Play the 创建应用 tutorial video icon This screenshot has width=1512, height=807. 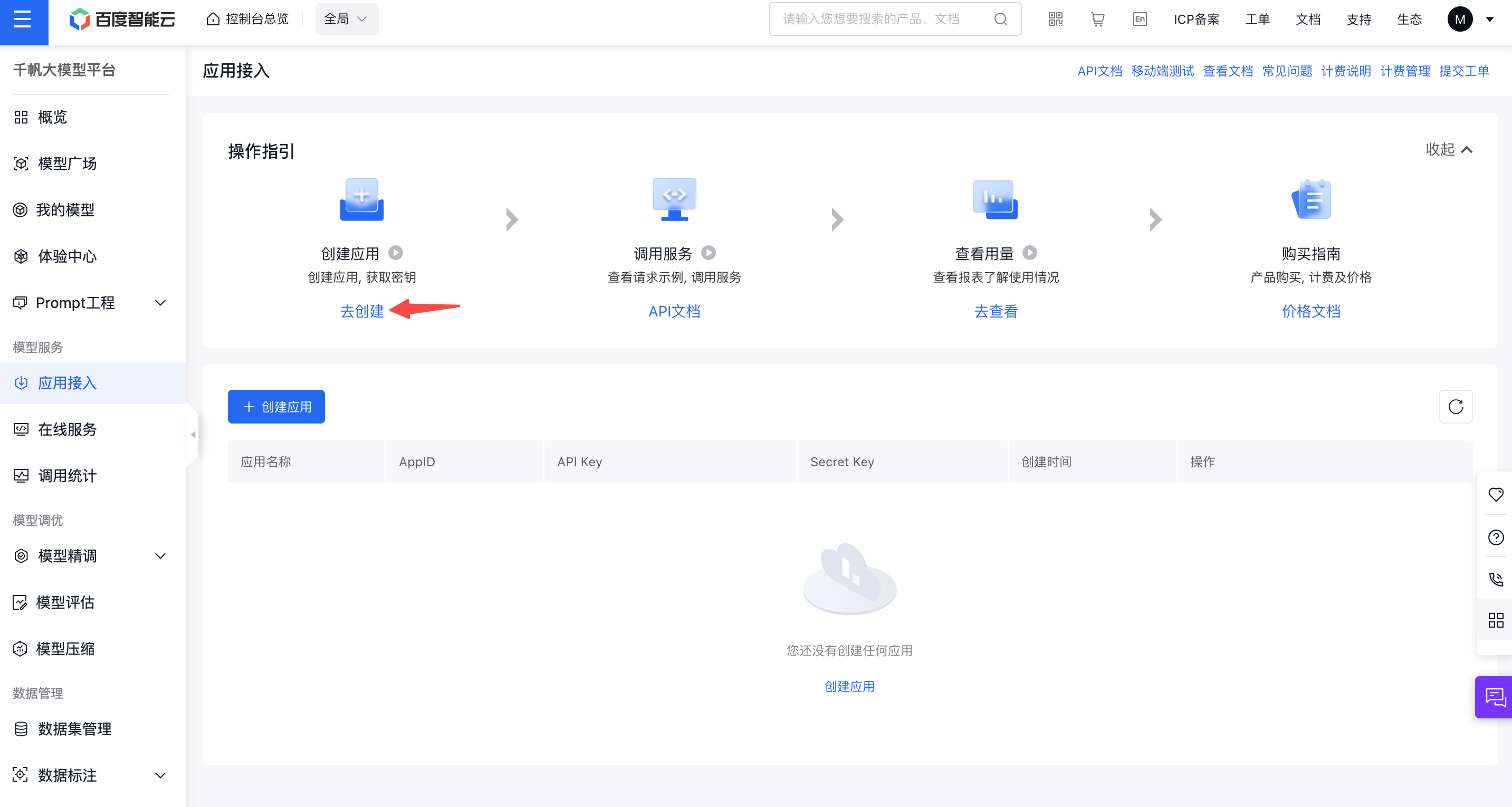pyautogui.click(x=396, y=253)
